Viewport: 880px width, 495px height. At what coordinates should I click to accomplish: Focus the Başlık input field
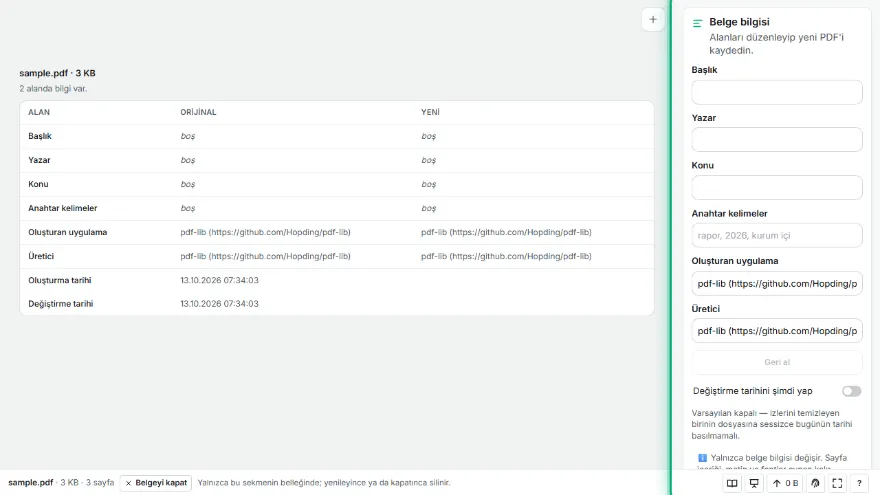777,92
